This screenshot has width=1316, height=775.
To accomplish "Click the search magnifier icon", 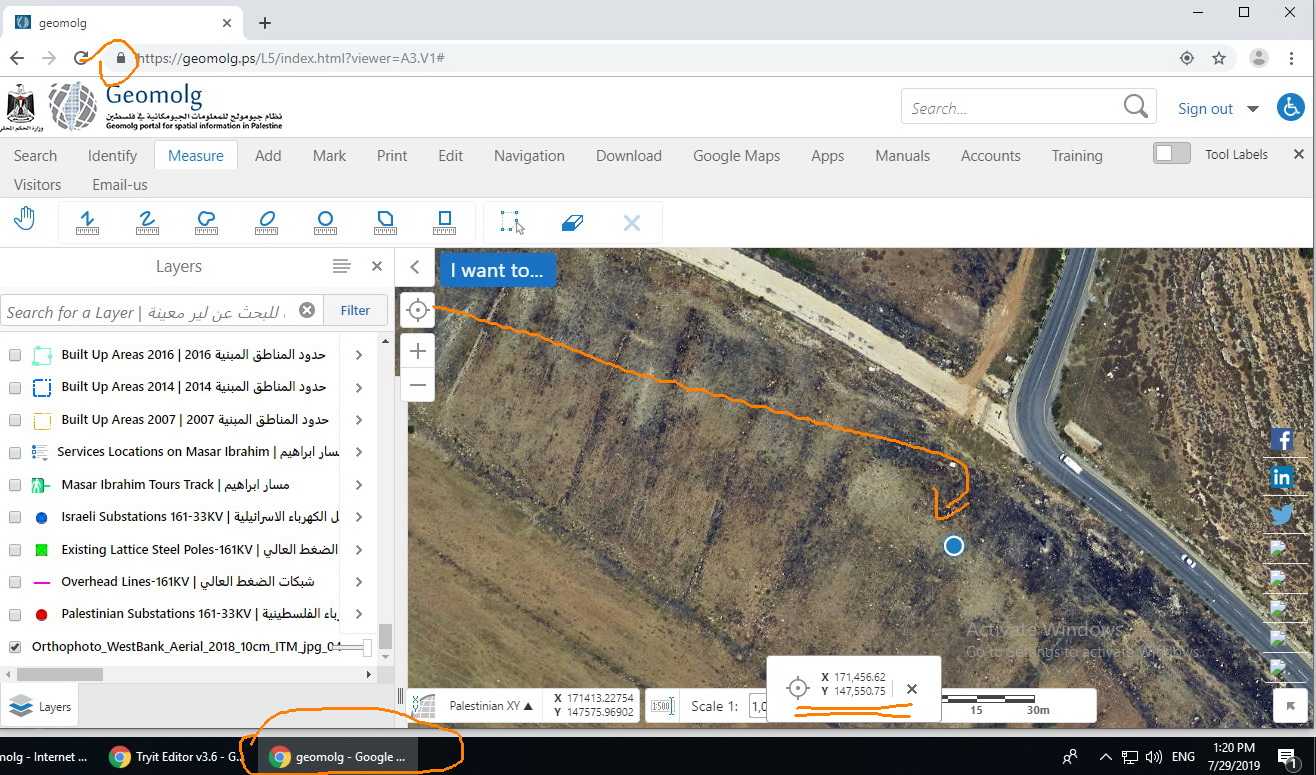I will (x=1136, y=107).
